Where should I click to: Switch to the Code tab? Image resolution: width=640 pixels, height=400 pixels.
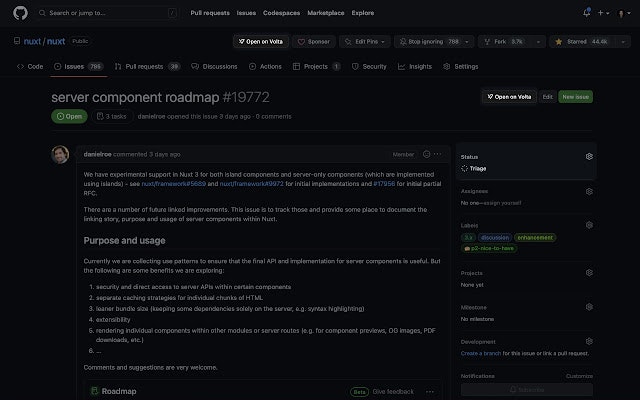(x=30, y=67)
